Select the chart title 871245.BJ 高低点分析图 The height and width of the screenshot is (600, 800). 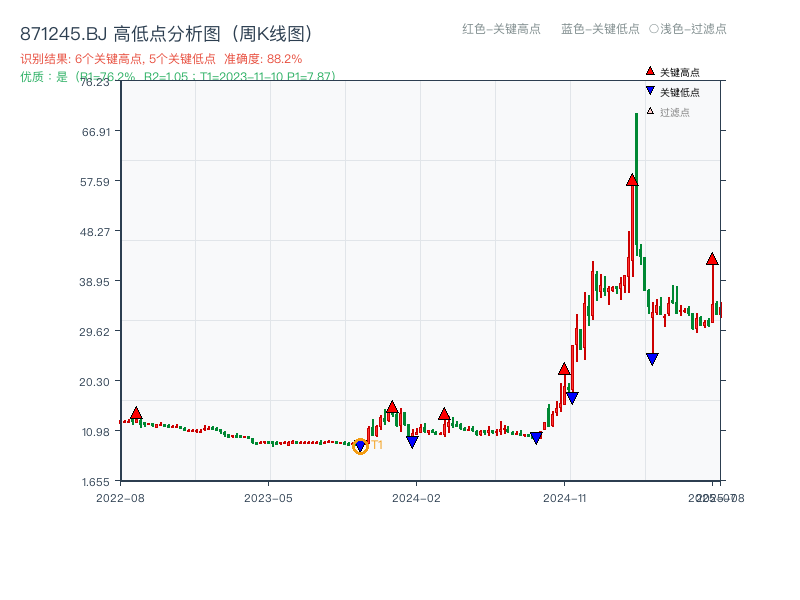click(x=166, y=31)
